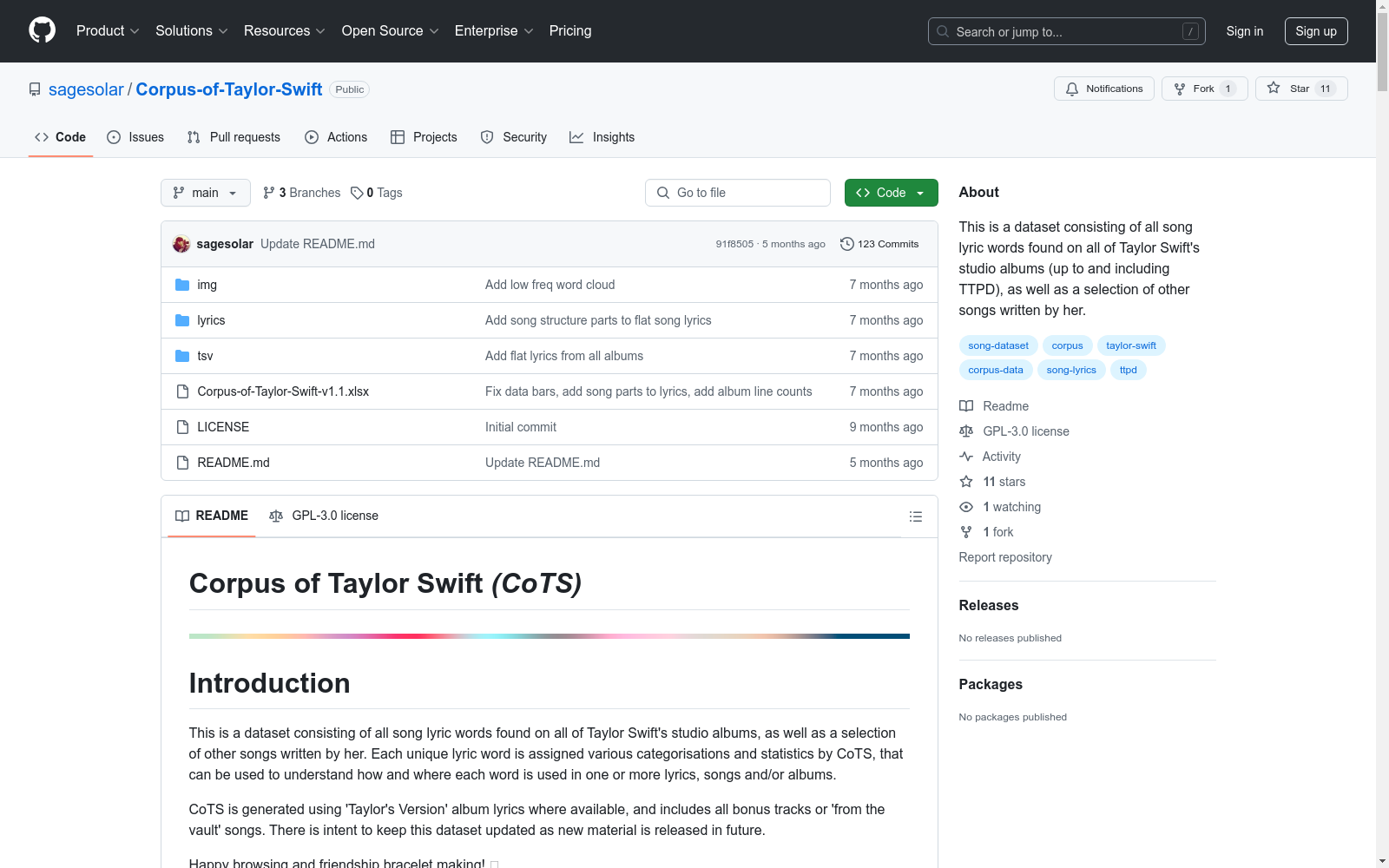This screenshot has height=868, width=1389.
Task: Open README.md in the file list
Action: pyautogui.click(x=234, y=463)
